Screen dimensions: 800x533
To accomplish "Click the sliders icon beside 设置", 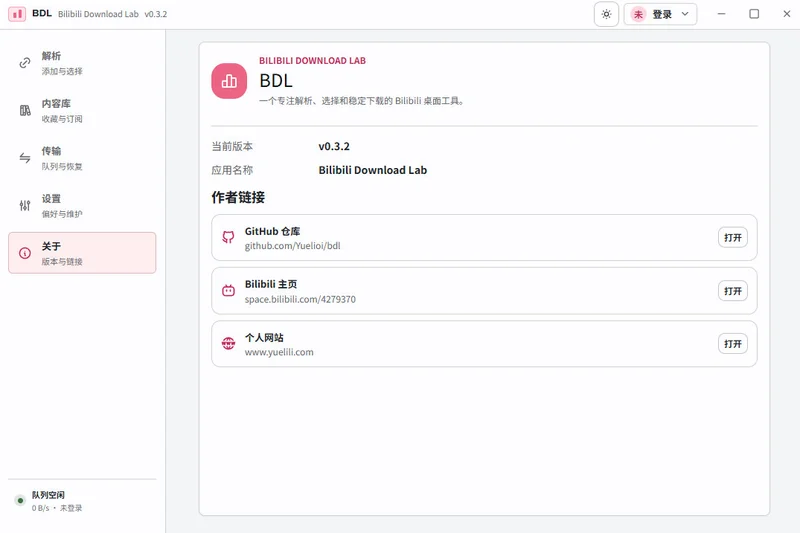I will 25,206.
